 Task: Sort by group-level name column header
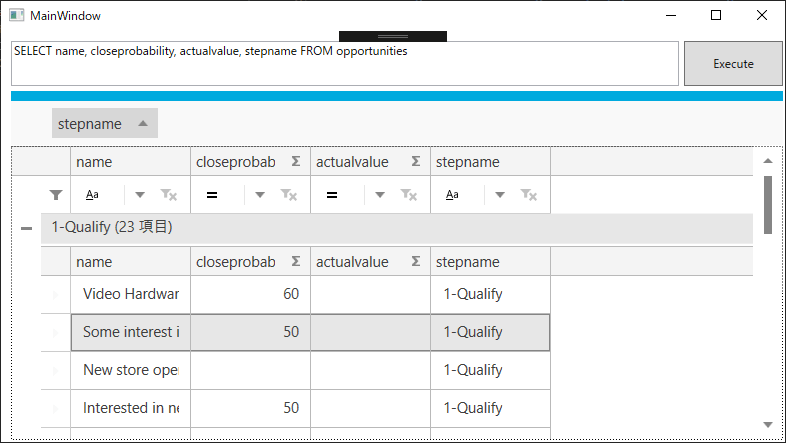(x=130, y=261)
